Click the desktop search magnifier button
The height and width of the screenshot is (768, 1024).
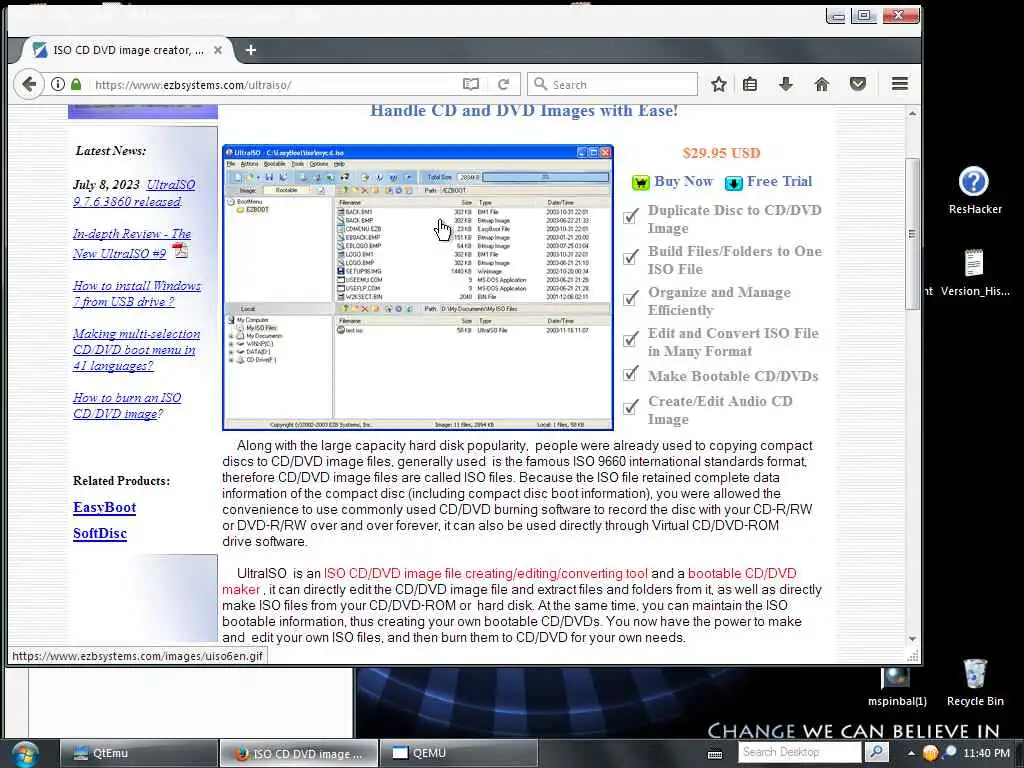(877, 752)
